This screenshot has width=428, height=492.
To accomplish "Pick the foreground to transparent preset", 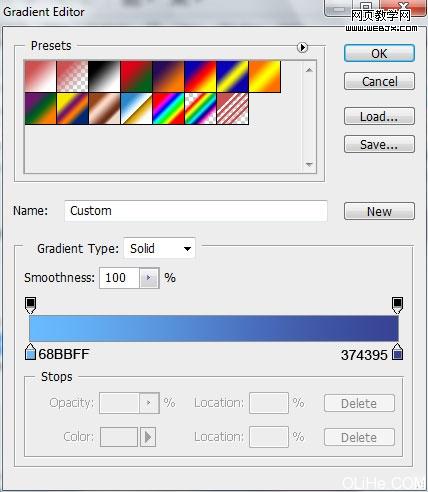I will [72, 76].
